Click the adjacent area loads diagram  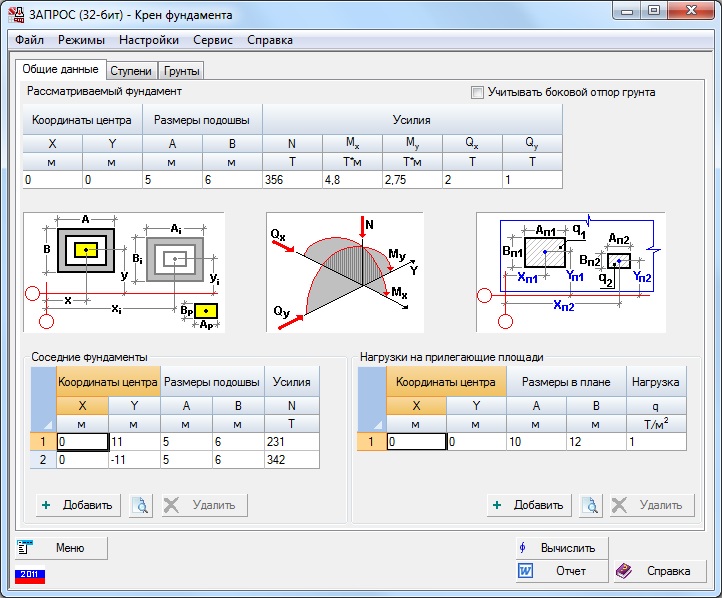click(x=570, y=272)
